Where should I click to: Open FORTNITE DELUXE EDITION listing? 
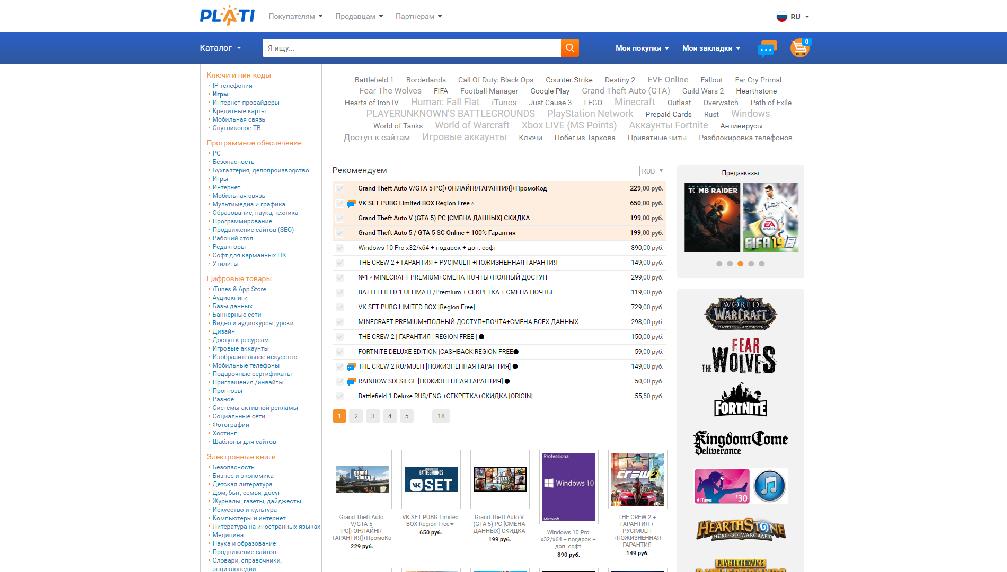tap(438, 352)
